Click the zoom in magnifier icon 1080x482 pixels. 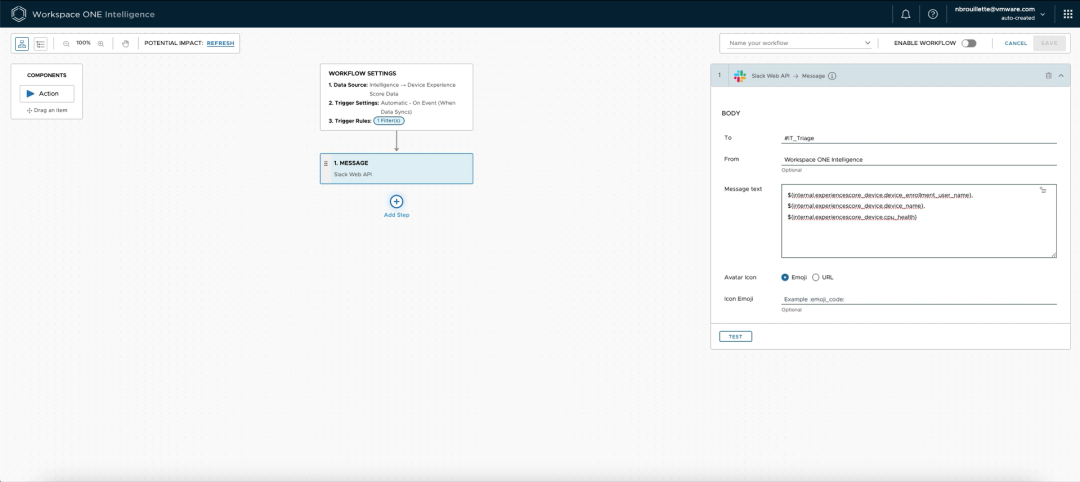pos(101,43)
